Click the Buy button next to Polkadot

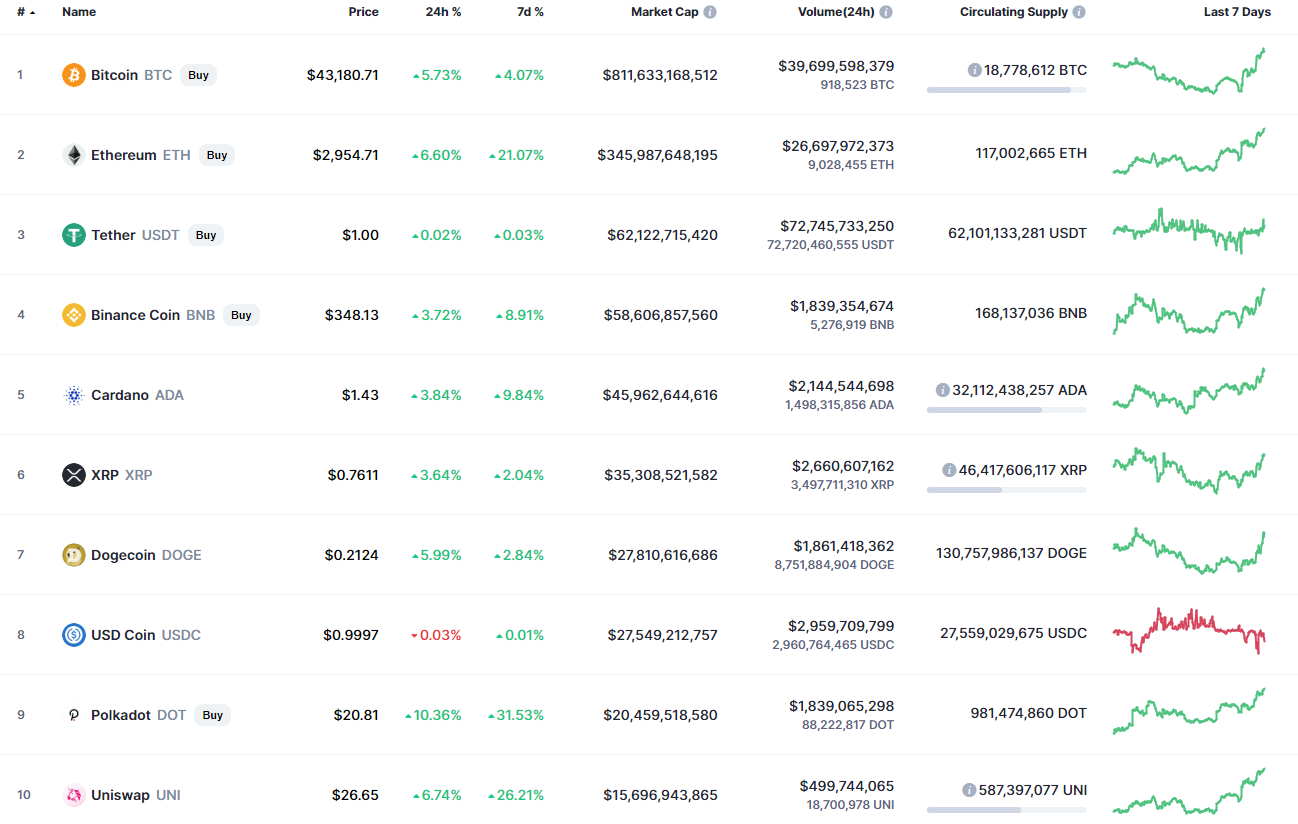(213, 715)
